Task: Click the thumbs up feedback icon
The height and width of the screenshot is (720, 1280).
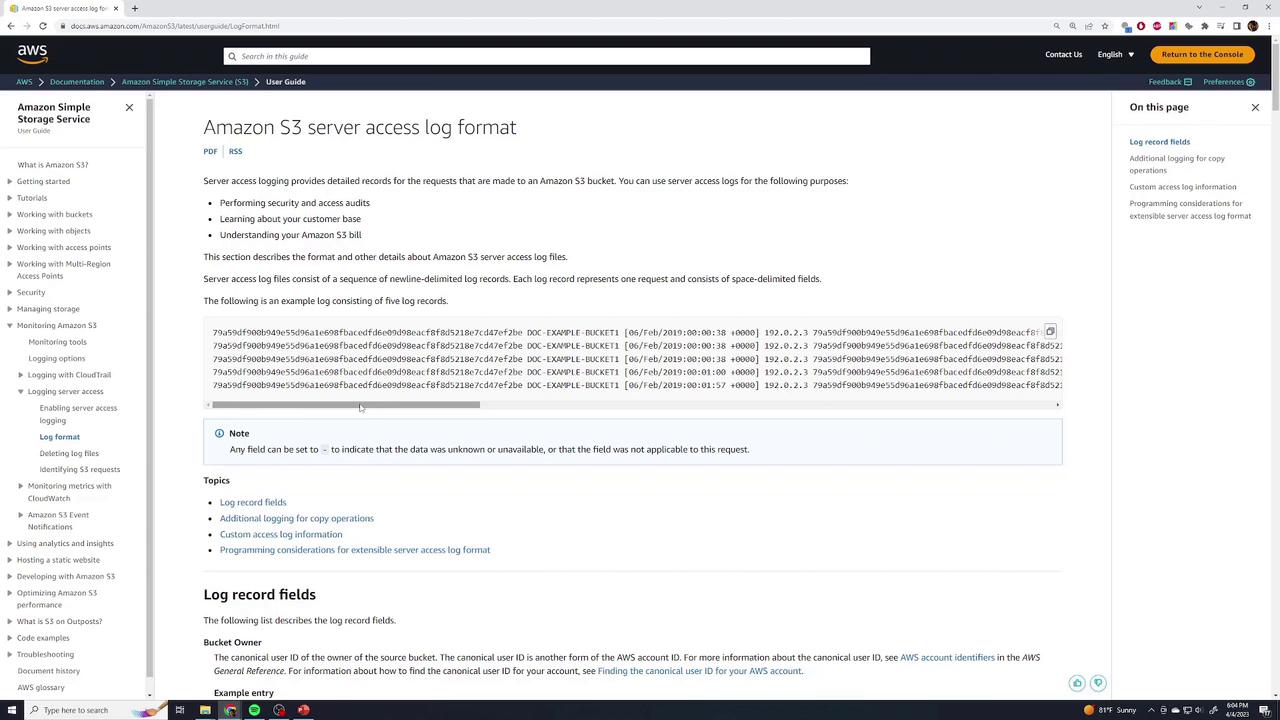Action: point(1077,683)
